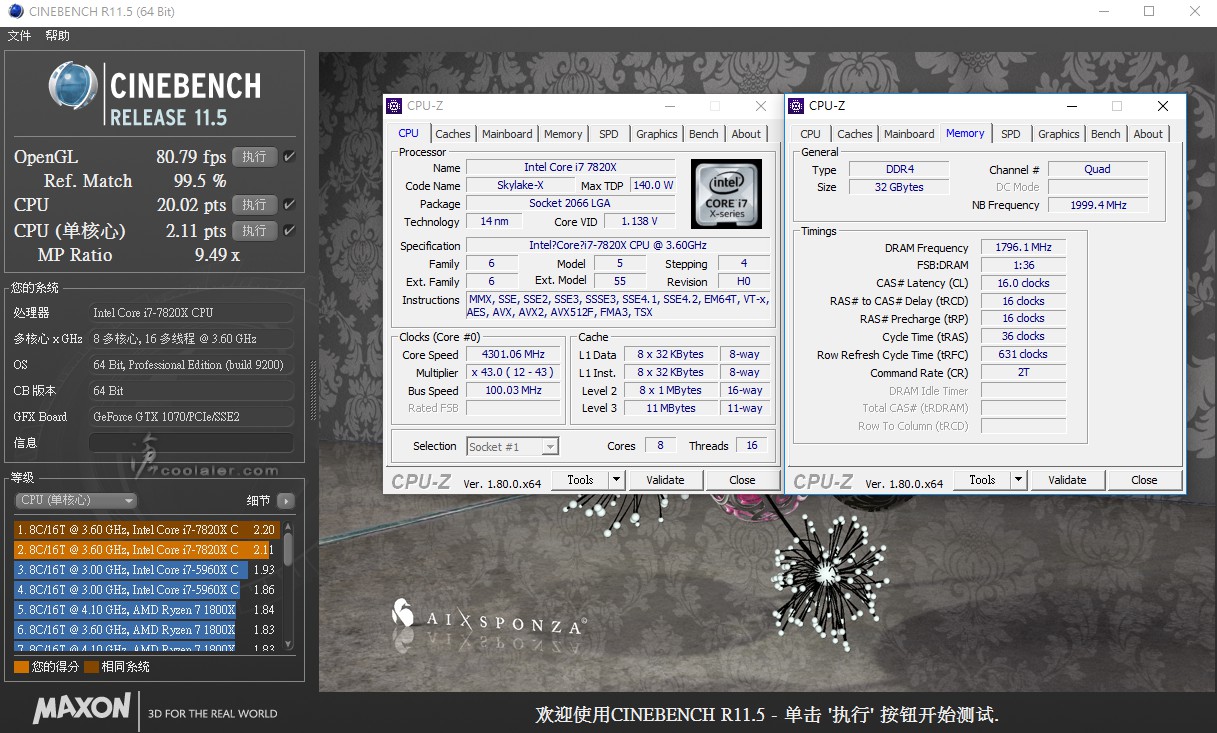Click the orange 您的得分 legend swatch
Screen dimensions: 1217x733
click(21, 666)
